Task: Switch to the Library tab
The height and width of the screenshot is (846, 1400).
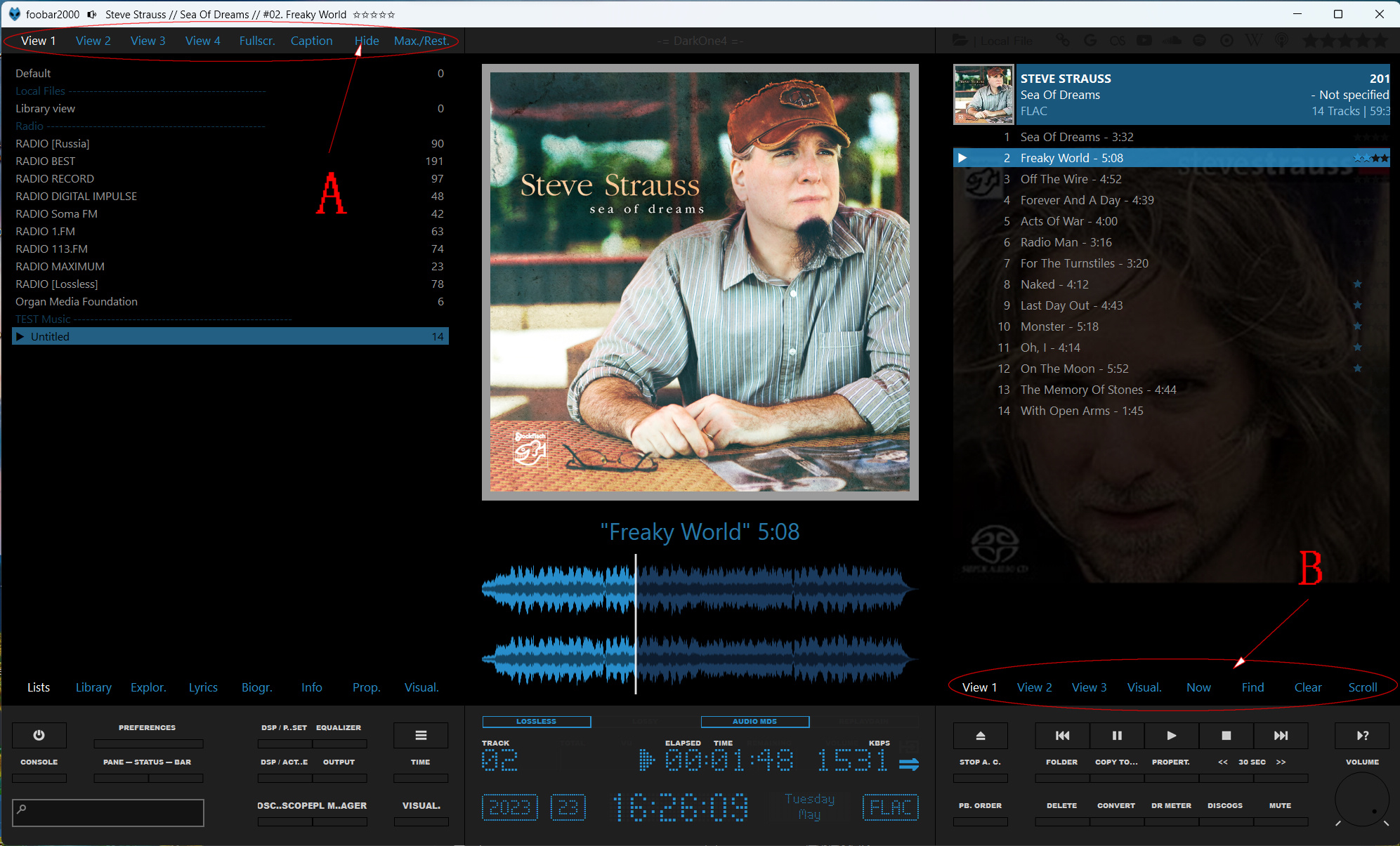Action: point(93,687)
